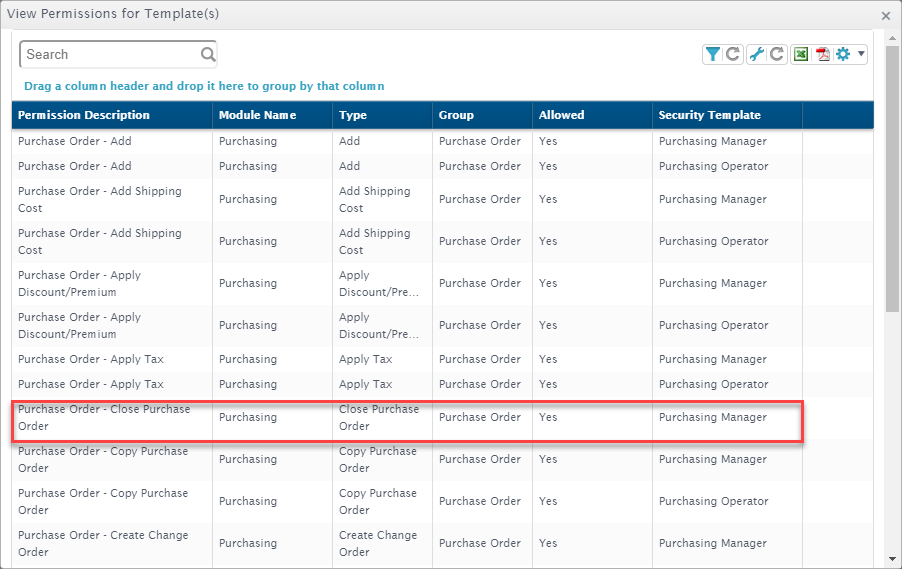Expand the dropdown arrow beside the gear
The width and height of the screenshot is (902, 569).
coord(861,55)
